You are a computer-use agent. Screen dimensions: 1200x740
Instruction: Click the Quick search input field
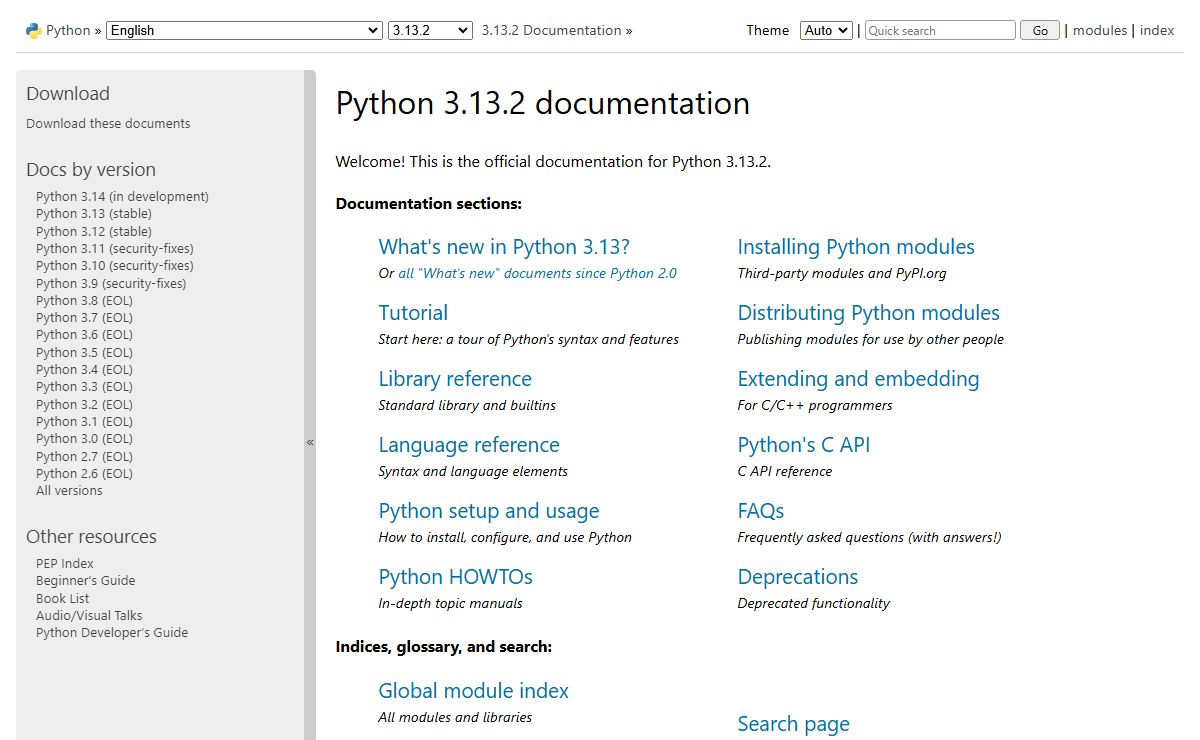pos(940,30)
